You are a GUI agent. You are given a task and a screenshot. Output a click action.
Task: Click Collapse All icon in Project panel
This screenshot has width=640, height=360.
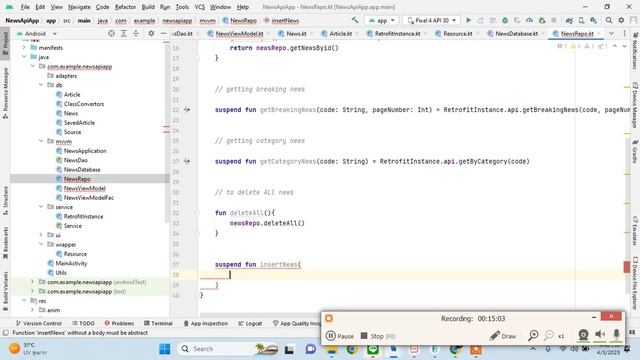[x=136, y=33]
